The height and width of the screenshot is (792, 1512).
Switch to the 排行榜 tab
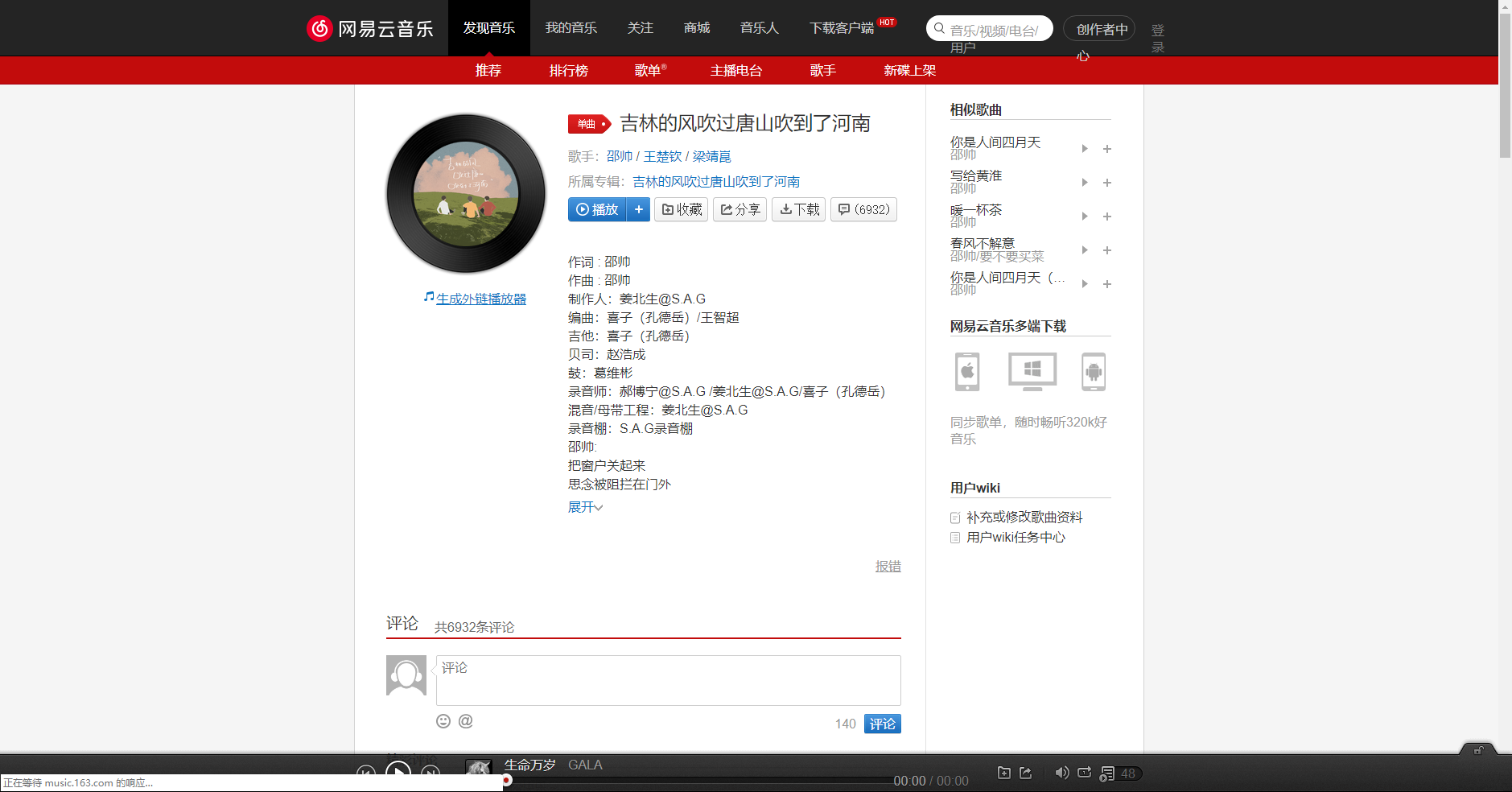569,70
